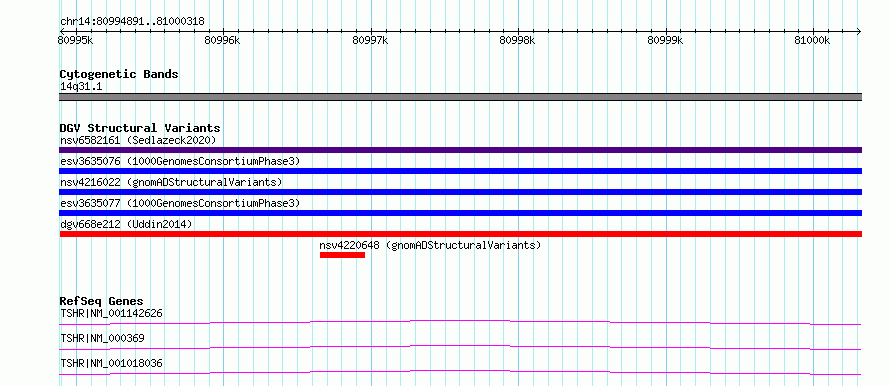Select the grey 14q31.1 cytogenetic band bar
The width and height of the screenshot is (890, 386).
460,97
